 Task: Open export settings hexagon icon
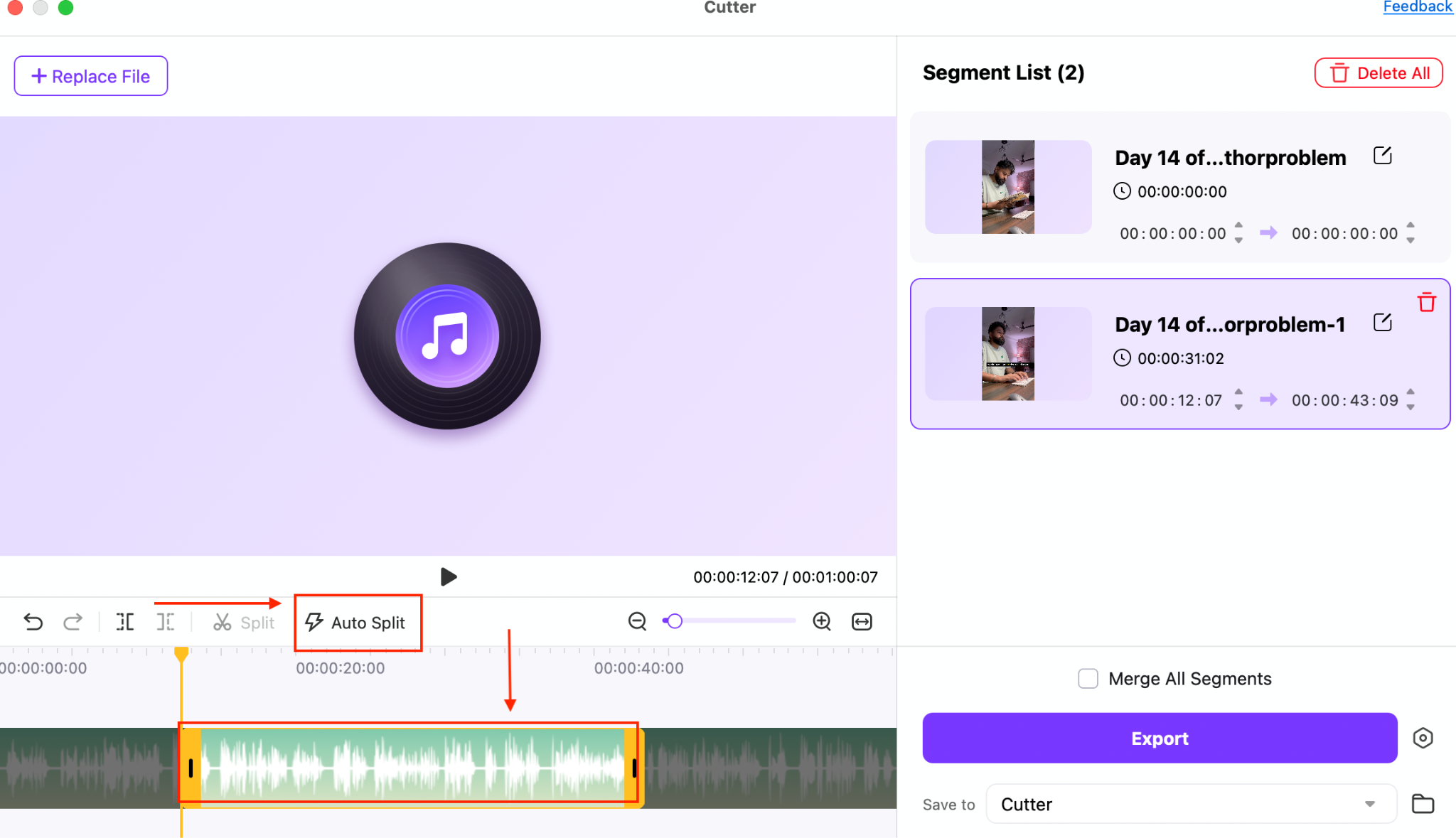pos(1423,738)
